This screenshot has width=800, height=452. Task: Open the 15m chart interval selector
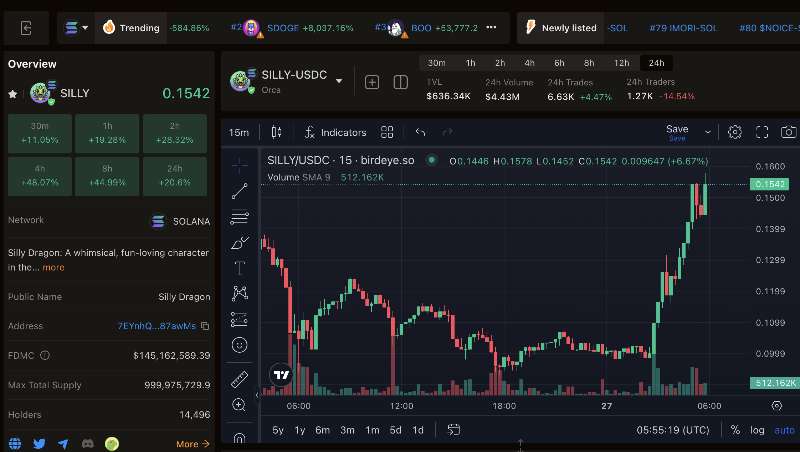point(239,133)
